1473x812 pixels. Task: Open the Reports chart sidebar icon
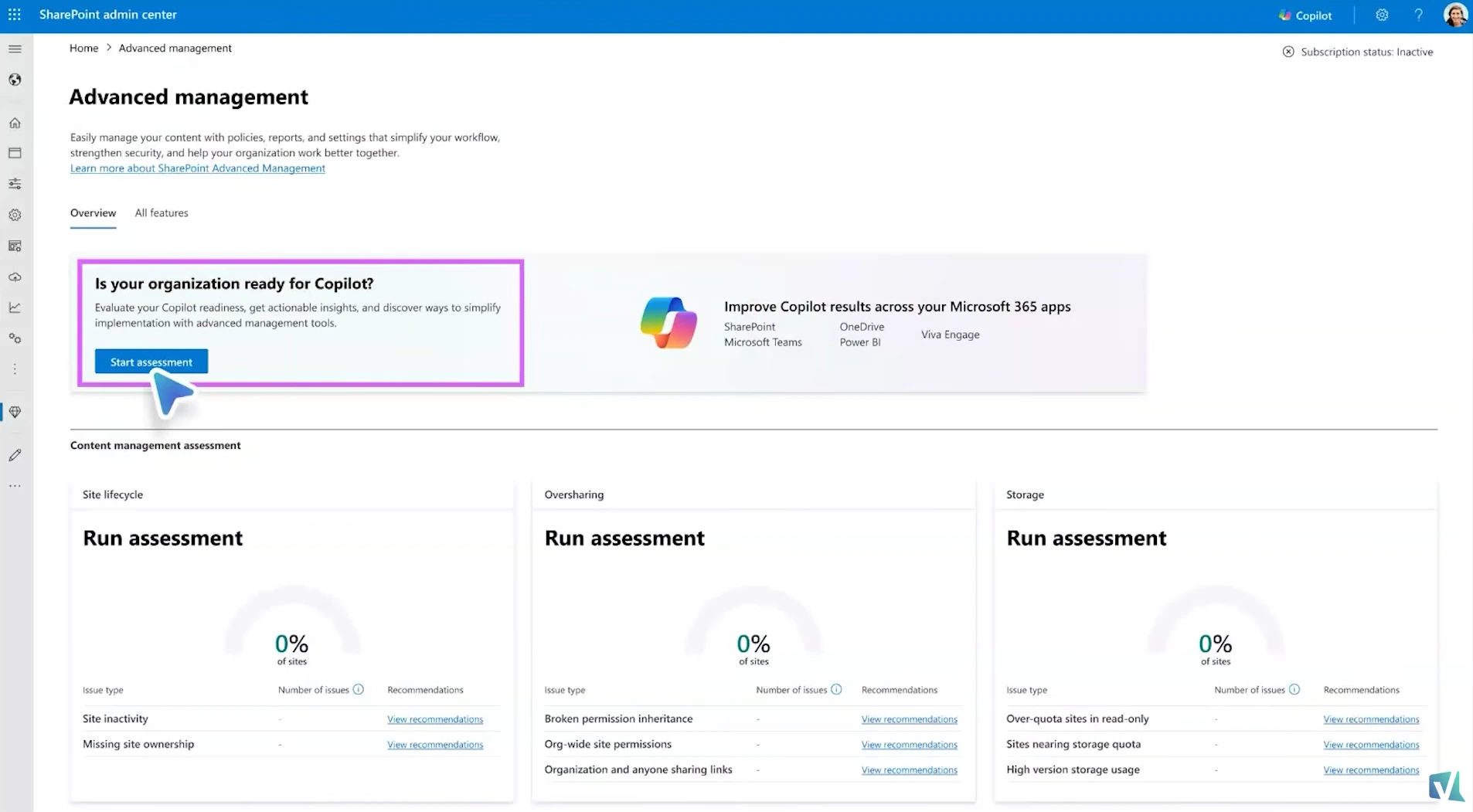(15, 307)
